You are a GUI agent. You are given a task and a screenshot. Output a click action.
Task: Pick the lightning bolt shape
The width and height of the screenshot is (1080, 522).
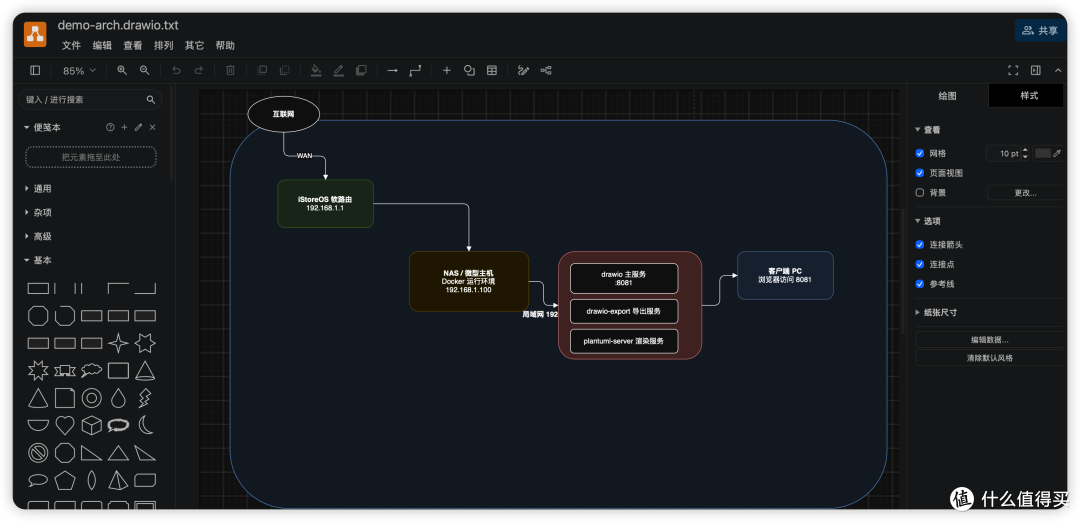coord(145,398)
